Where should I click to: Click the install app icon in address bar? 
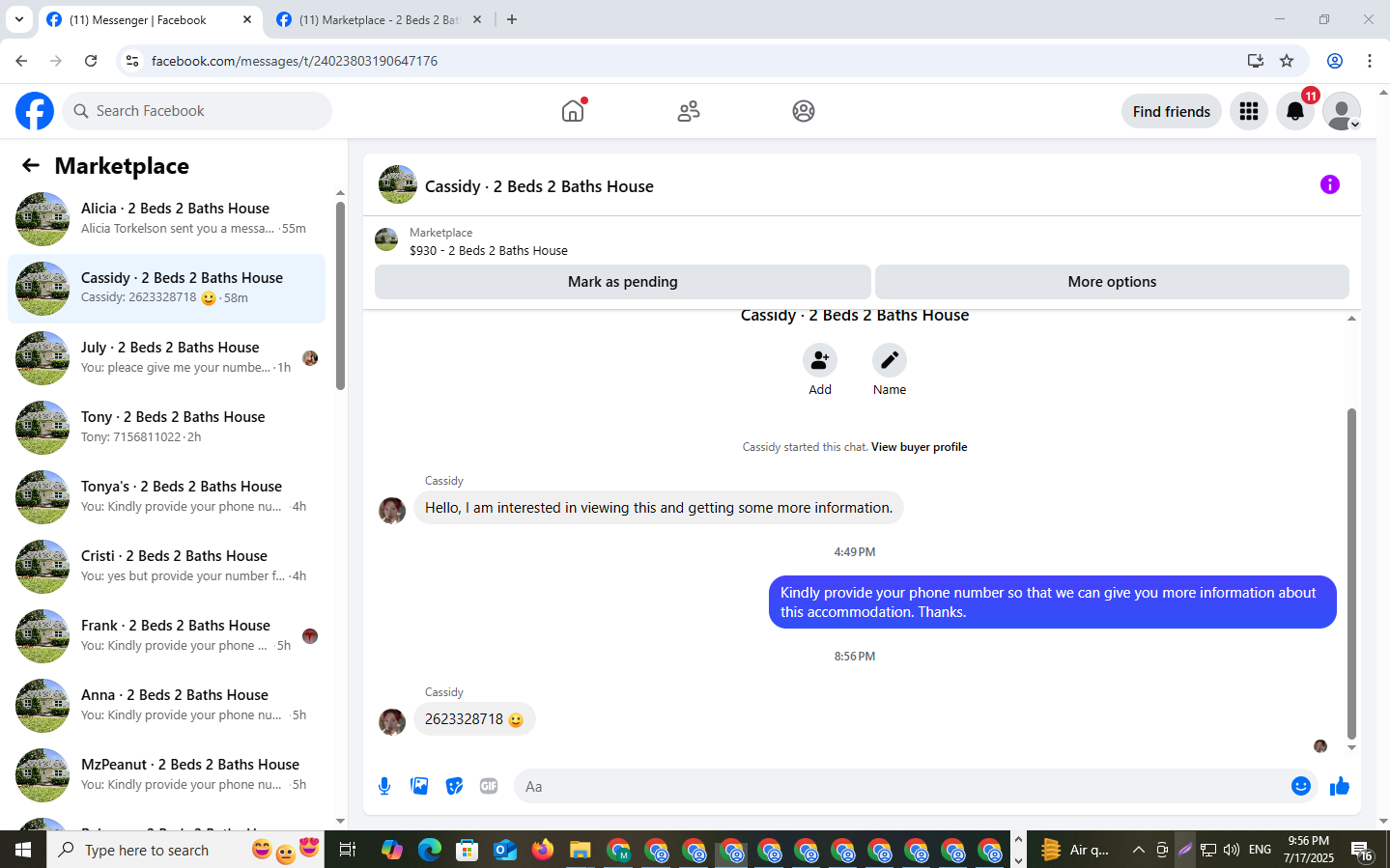pyautogui.click(x=1256, y=61)
